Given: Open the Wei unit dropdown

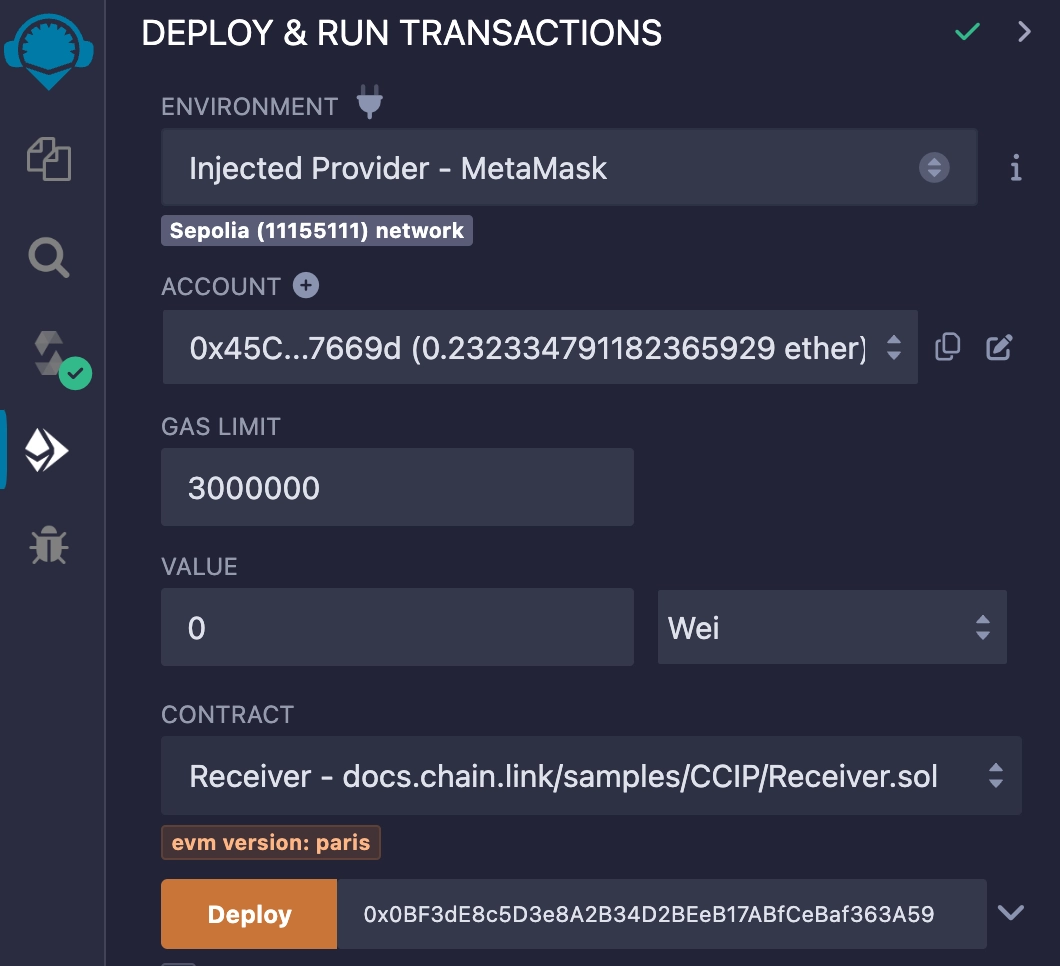Looking at the screenshot, I should click(831, 627).
